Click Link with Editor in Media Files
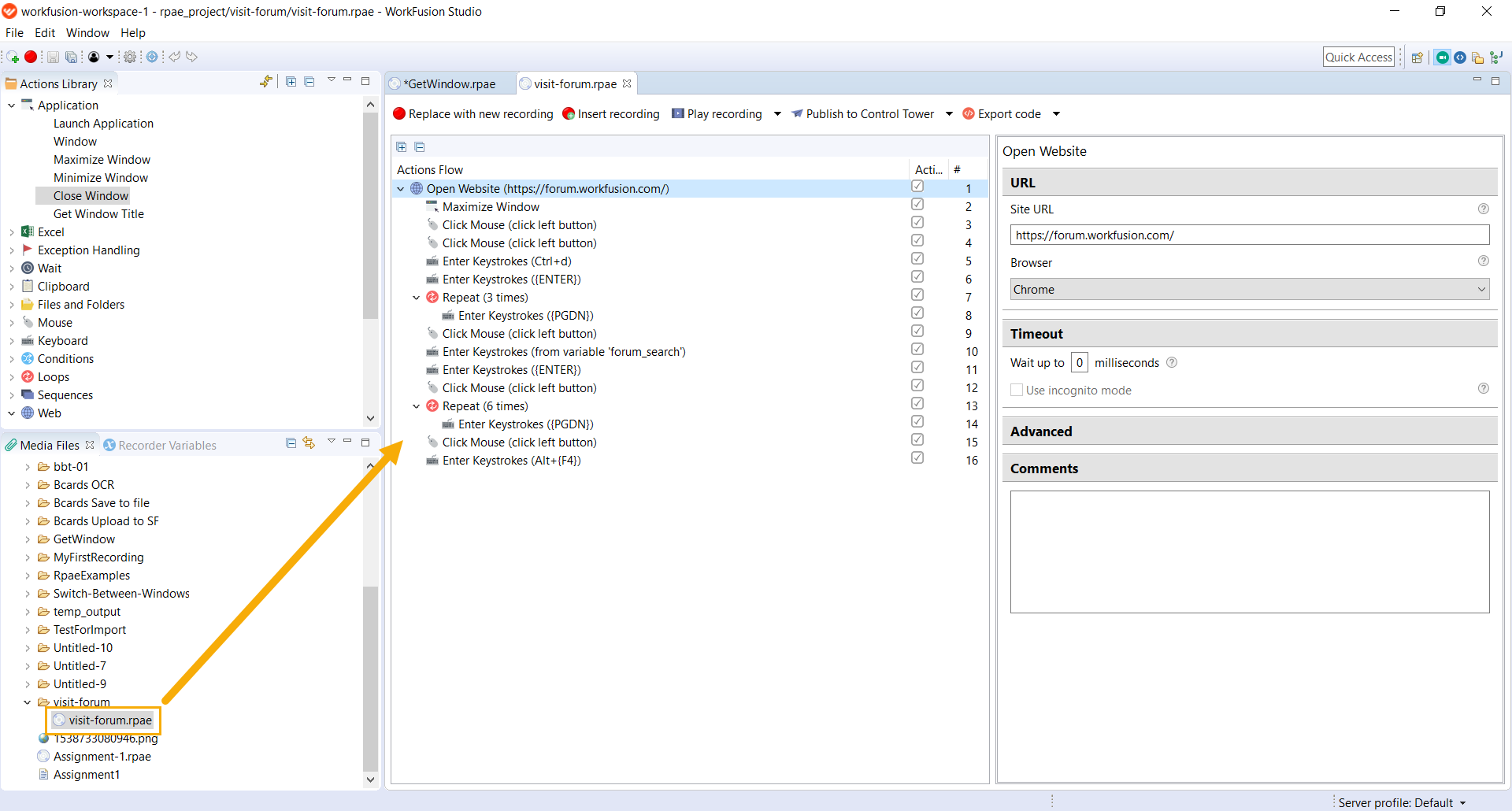1512x811 pixels. coord(309,443)
